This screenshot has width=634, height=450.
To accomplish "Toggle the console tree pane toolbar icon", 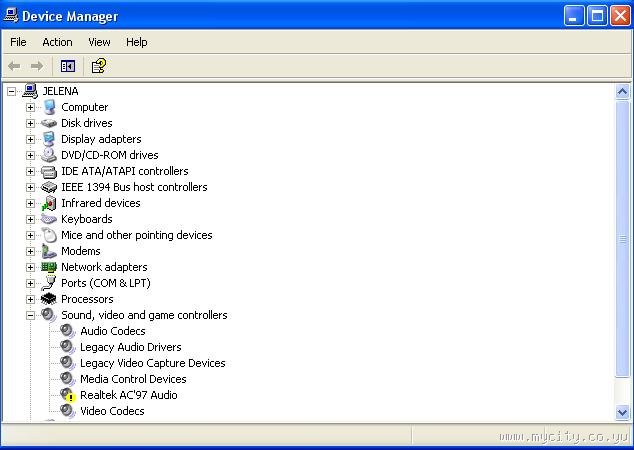I will pos(68,65).
